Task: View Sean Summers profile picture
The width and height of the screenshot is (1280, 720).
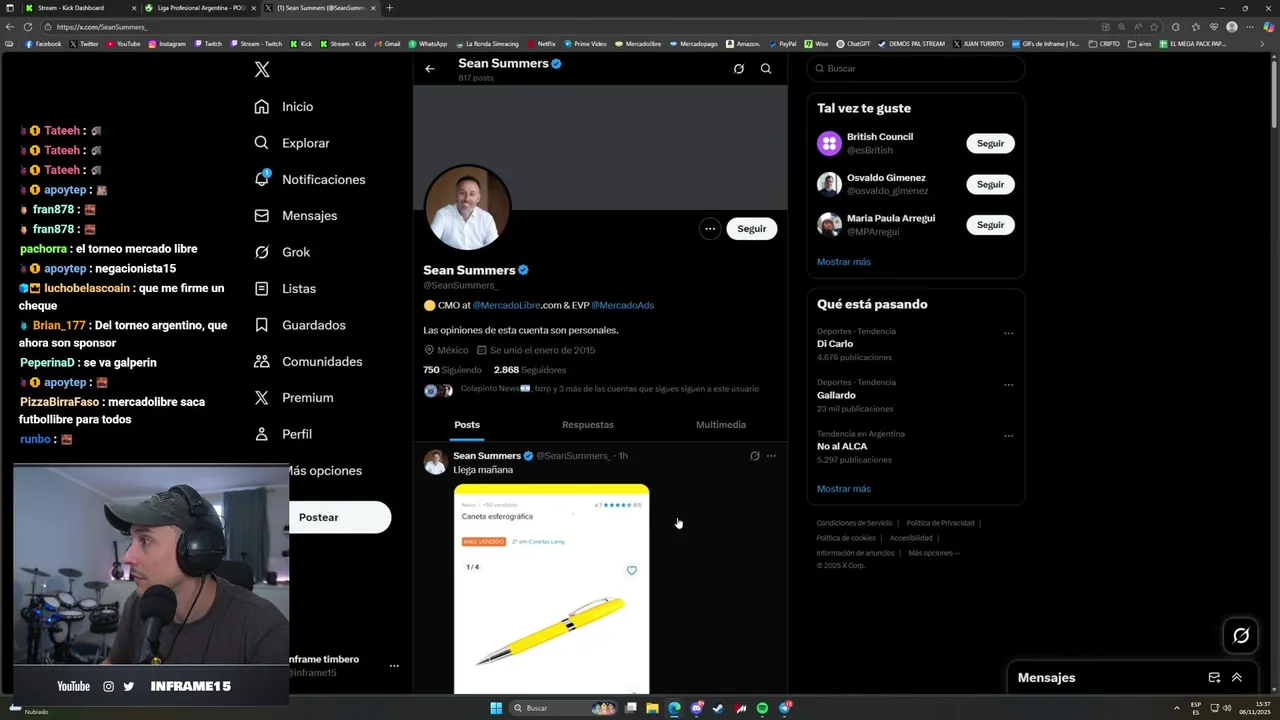Action: click(x=468, y=208)
